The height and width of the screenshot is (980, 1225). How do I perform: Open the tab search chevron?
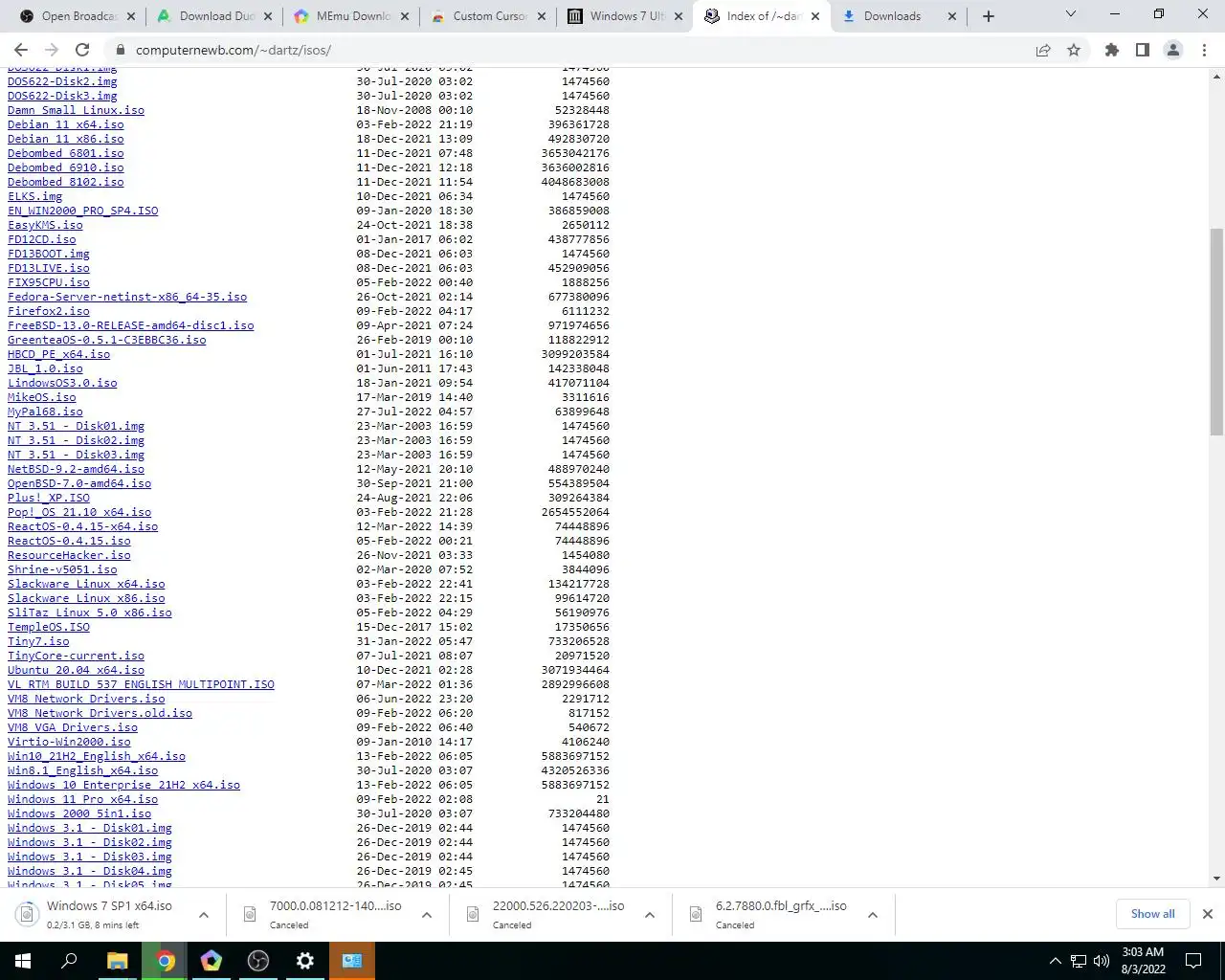tap(1071, 14)
